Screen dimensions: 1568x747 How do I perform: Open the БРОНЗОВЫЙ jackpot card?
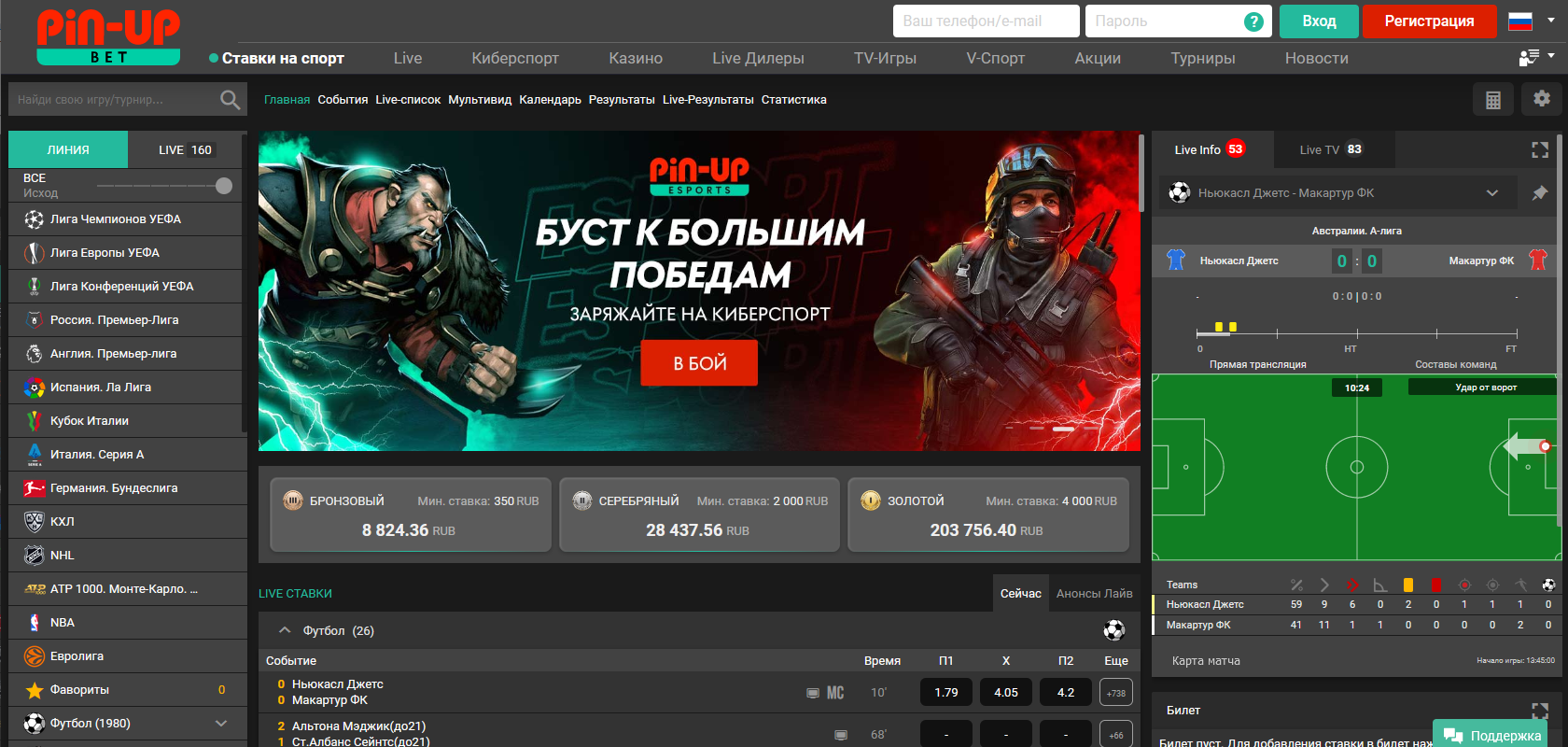[x=411, y=515]
